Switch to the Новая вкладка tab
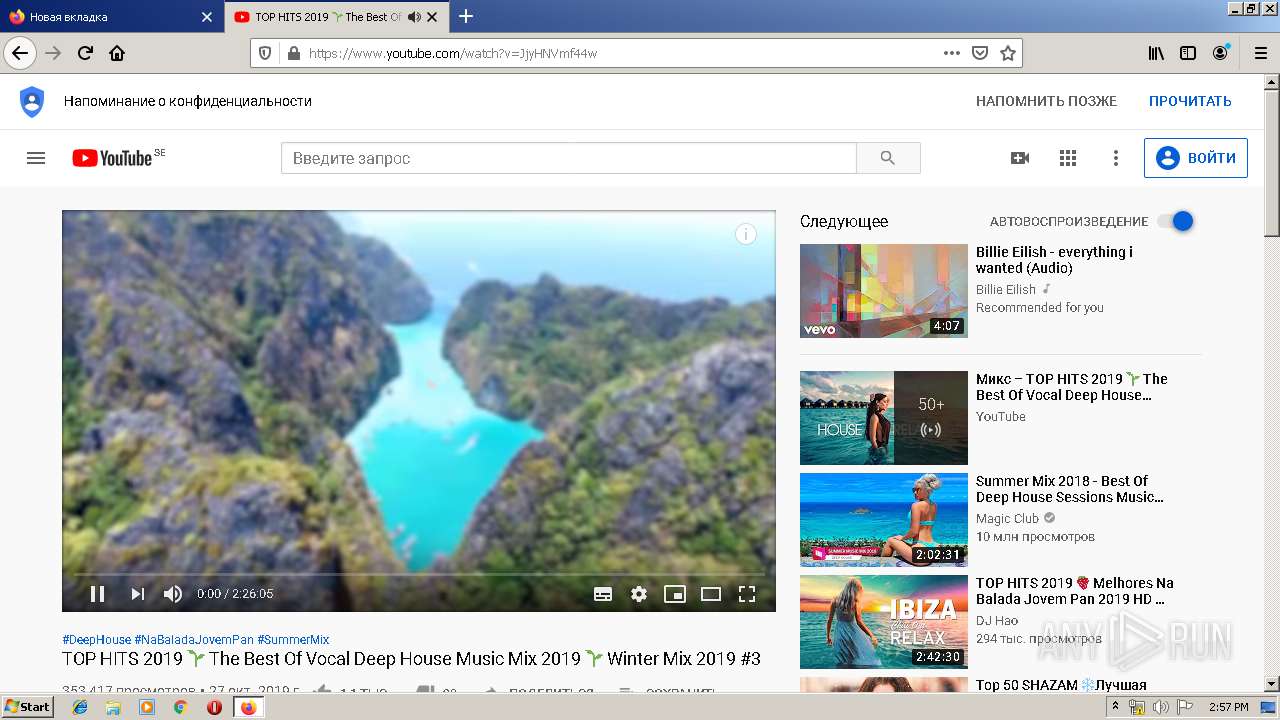The height and width of the screenshot is (720, 1280). click(x=110, y=17)
